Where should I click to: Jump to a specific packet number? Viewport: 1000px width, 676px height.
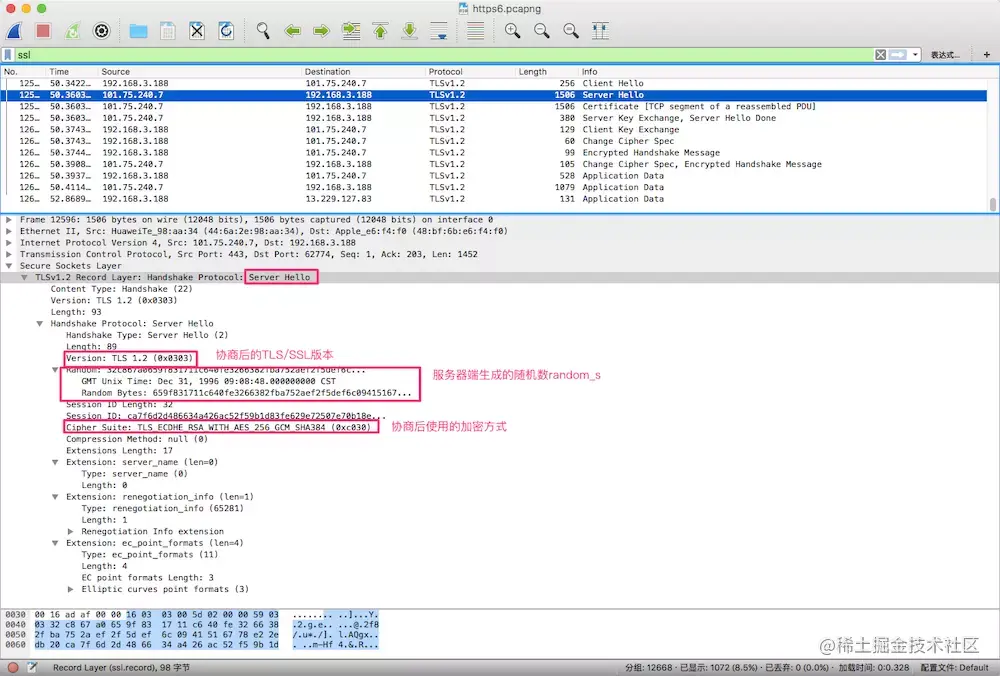351,31
